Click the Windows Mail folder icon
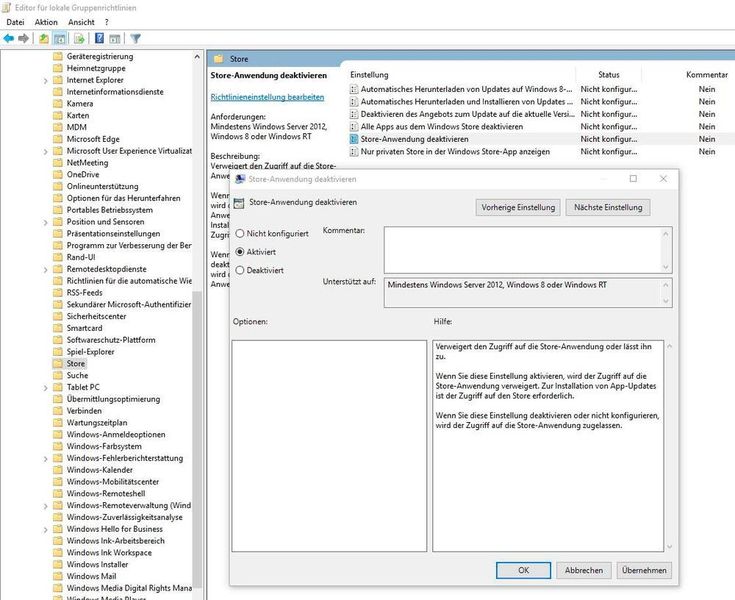Image resolution: width=735 pixels, height=600 pixels. point(58,576)
